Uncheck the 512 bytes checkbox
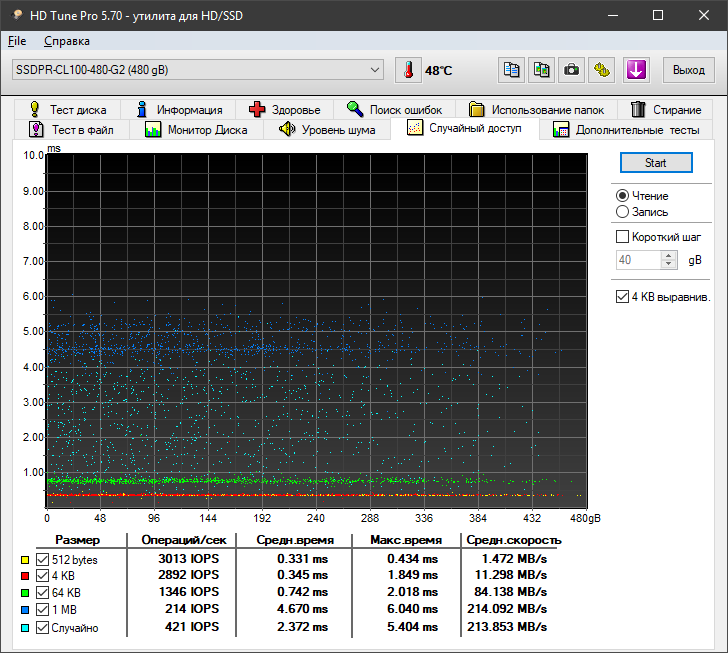728x653 pixels. [42, 560]
